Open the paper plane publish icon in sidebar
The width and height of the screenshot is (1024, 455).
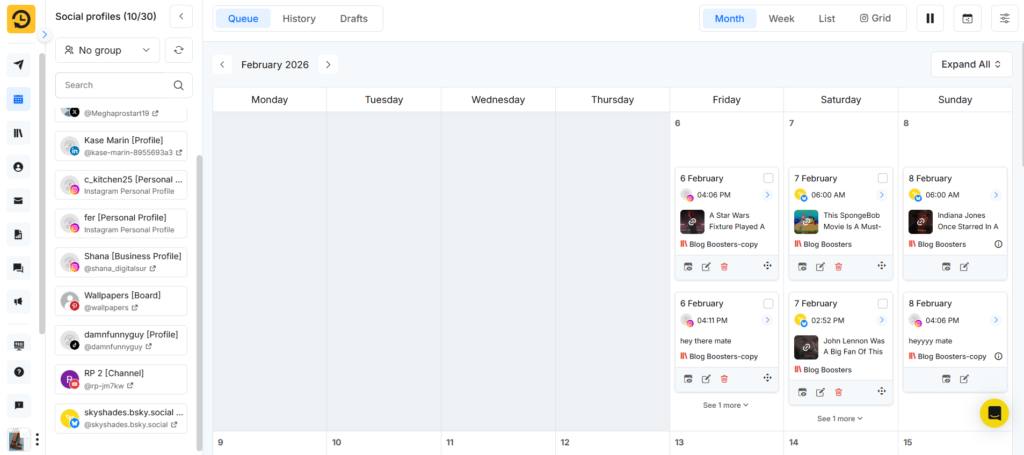click(x=18, y=65)
